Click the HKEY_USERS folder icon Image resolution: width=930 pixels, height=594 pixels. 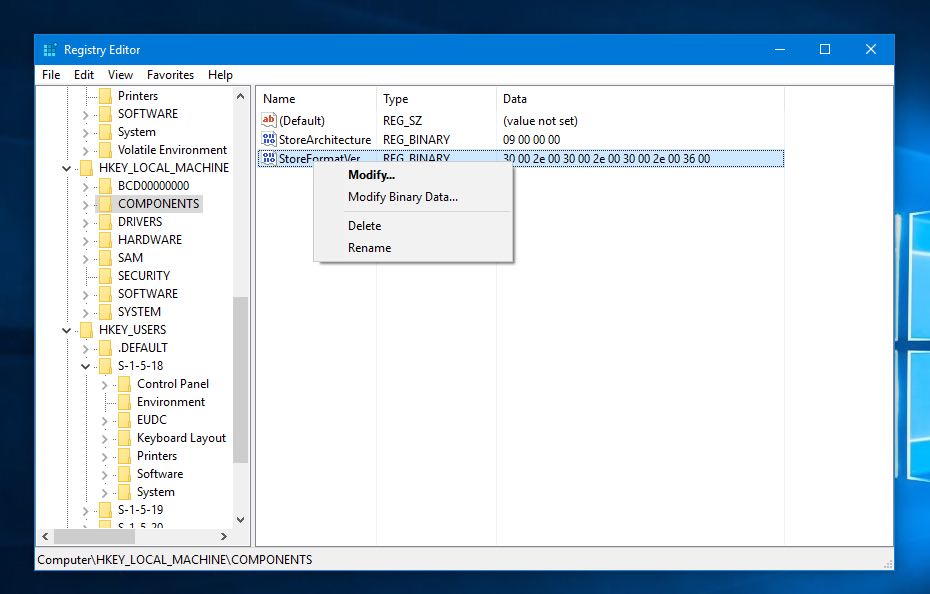coord(86,330)
